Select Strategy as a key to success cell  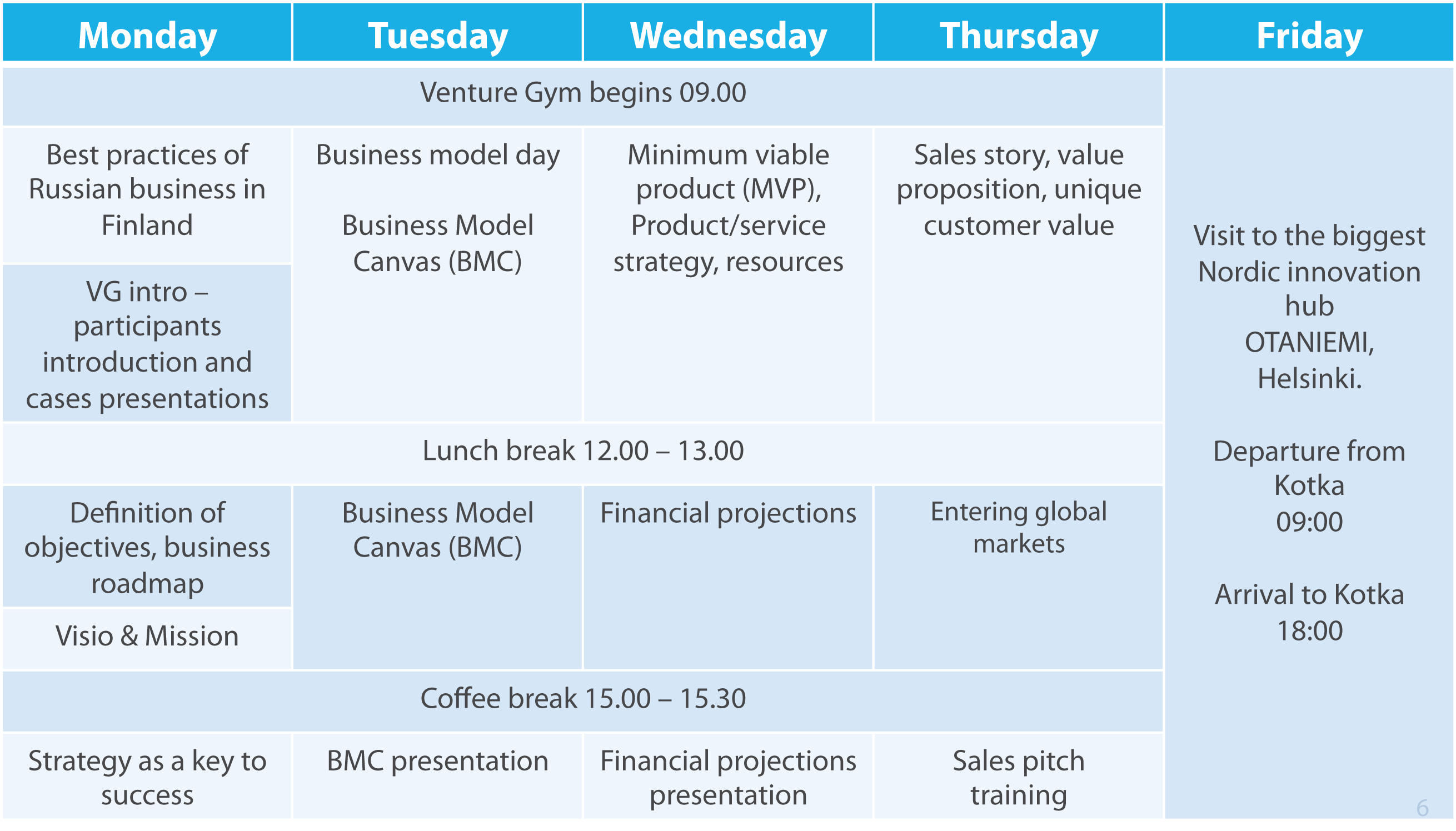point(147,776)
